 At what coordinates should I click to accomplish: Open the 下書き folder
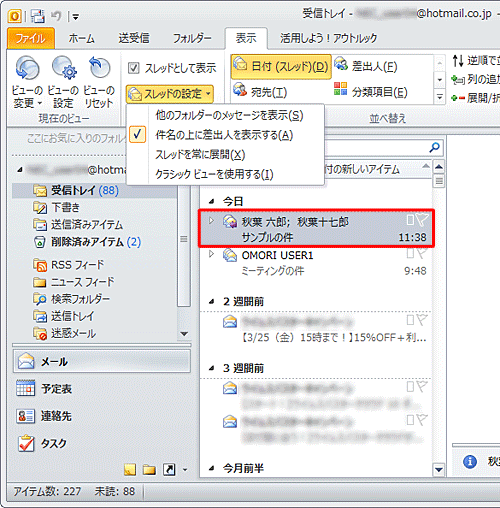click(x=66, y=207)
